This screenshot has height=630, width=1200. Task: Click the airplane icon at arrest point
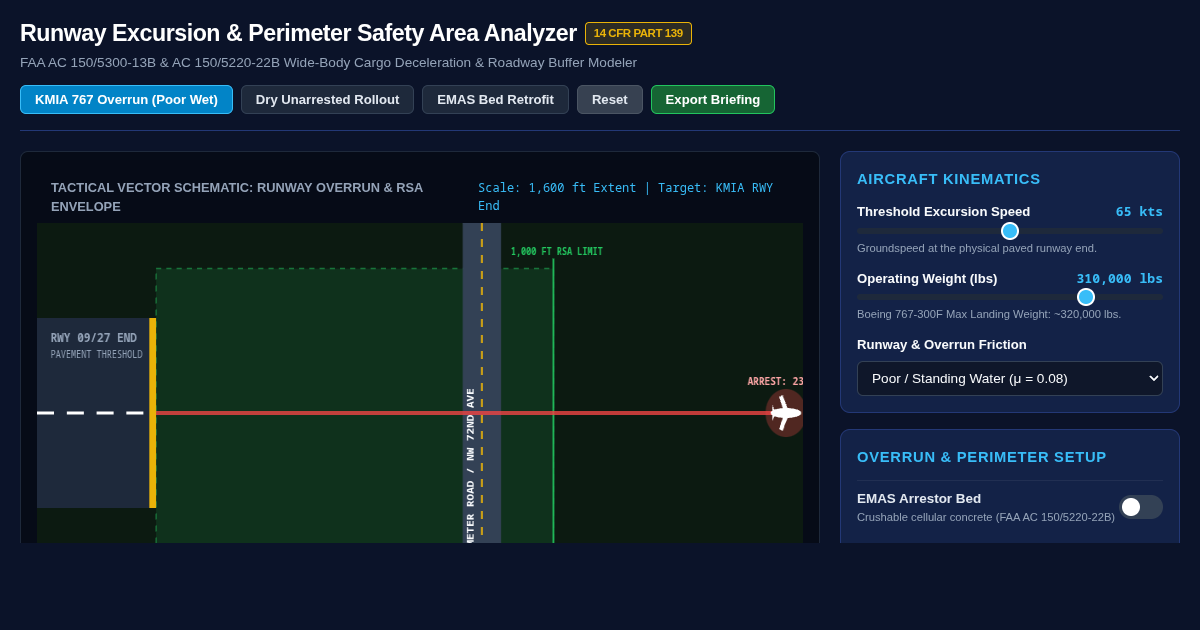coord(785,413)
